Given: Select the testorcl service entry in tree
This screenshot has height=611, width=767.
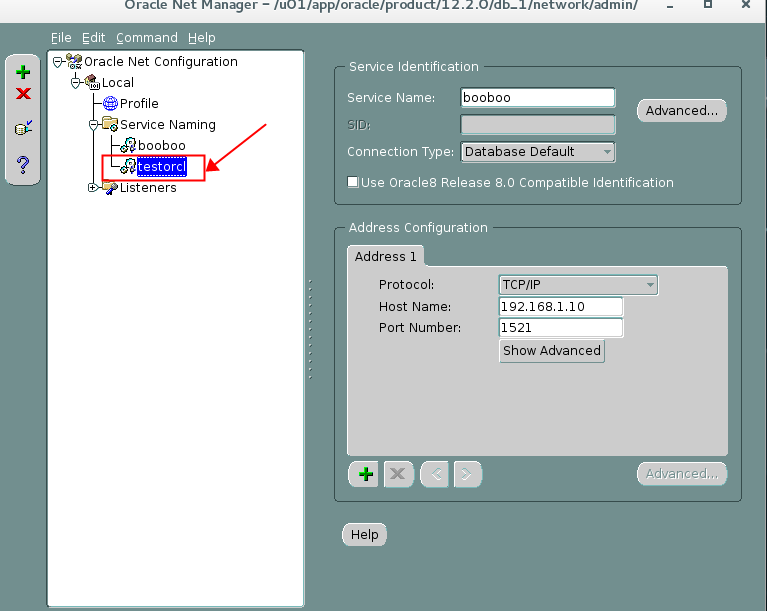Looking at the screenshot, I should (x=161, y=167).
